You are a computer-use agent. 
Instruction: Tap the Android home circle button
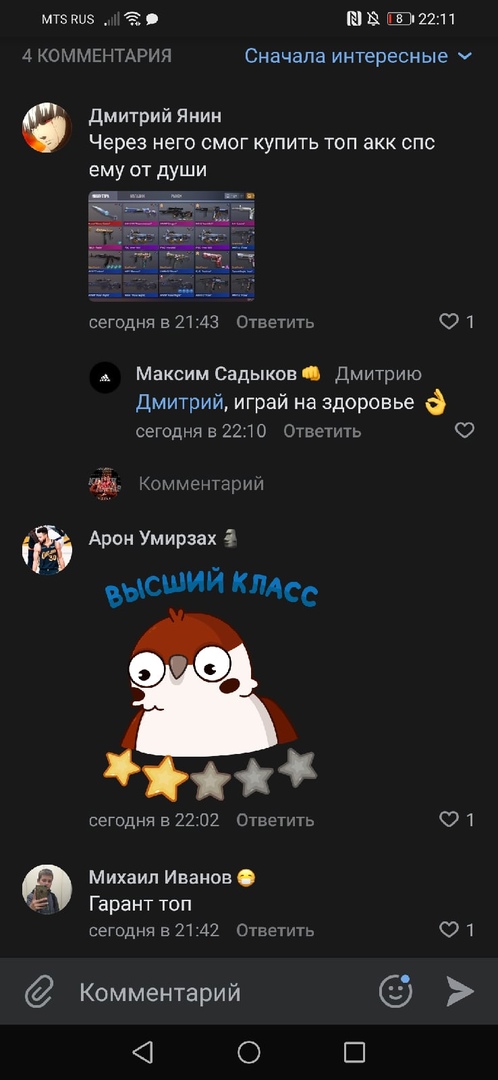pos(249,1052)
